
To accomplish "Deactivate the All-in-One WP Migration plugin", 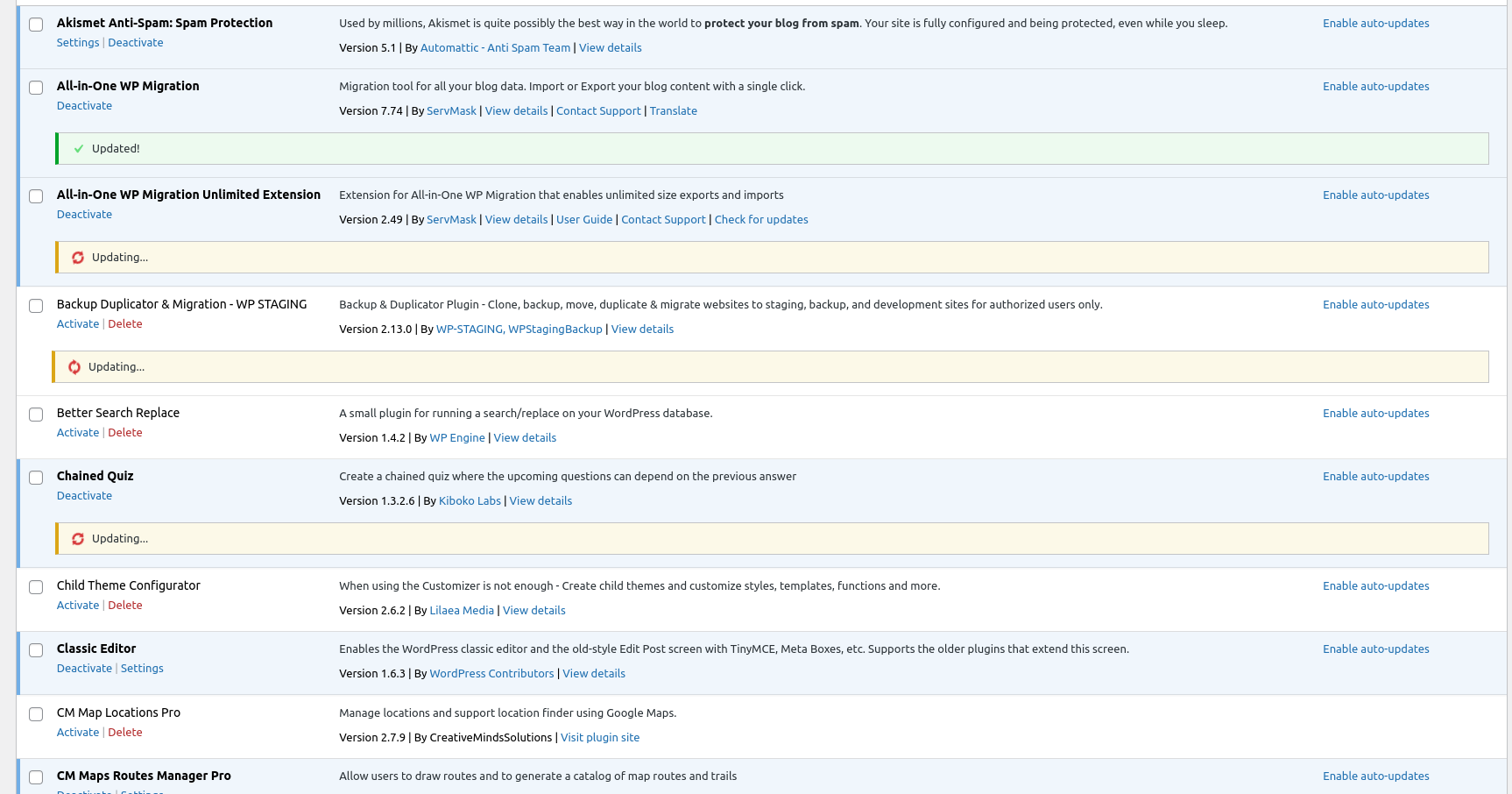I will 84,106.
